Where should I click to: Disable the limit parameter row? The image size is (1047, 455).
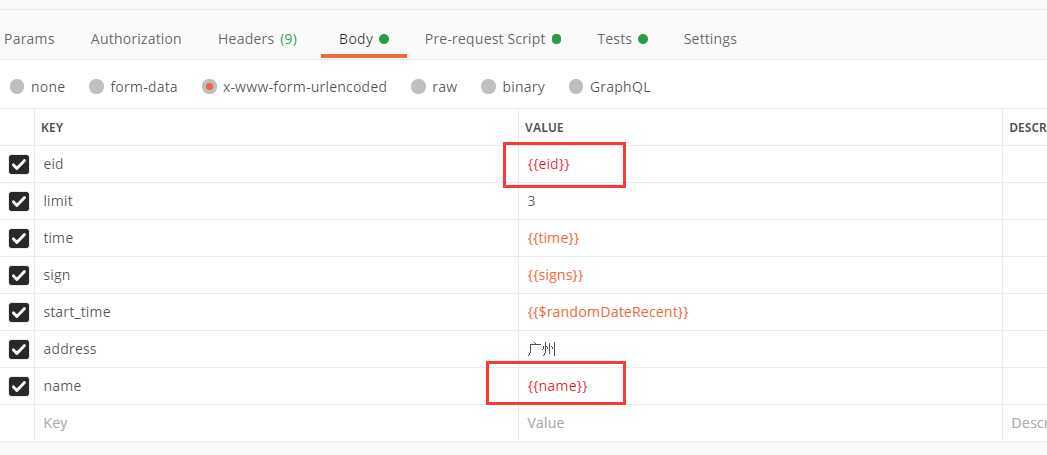pyautogui.click(x=19, y=201)
